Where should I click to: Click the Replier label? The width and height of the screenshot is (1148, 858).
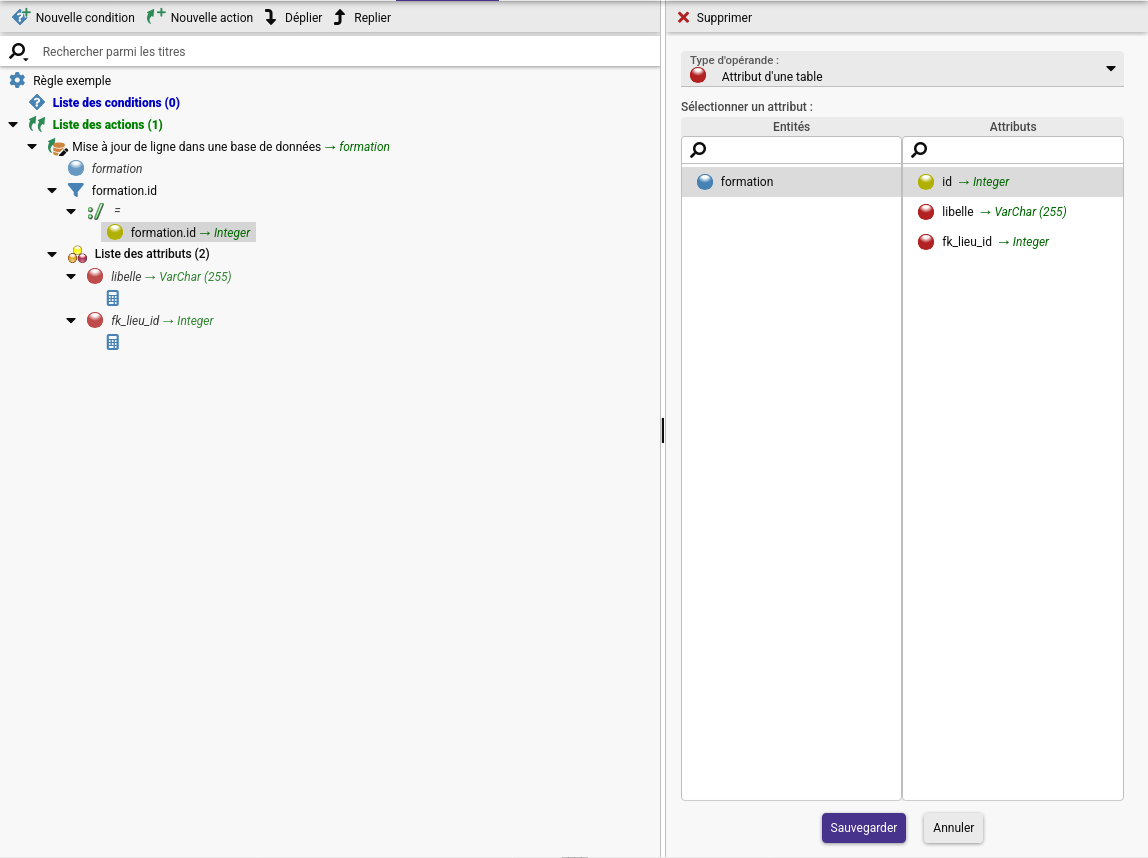click(372, 18)
